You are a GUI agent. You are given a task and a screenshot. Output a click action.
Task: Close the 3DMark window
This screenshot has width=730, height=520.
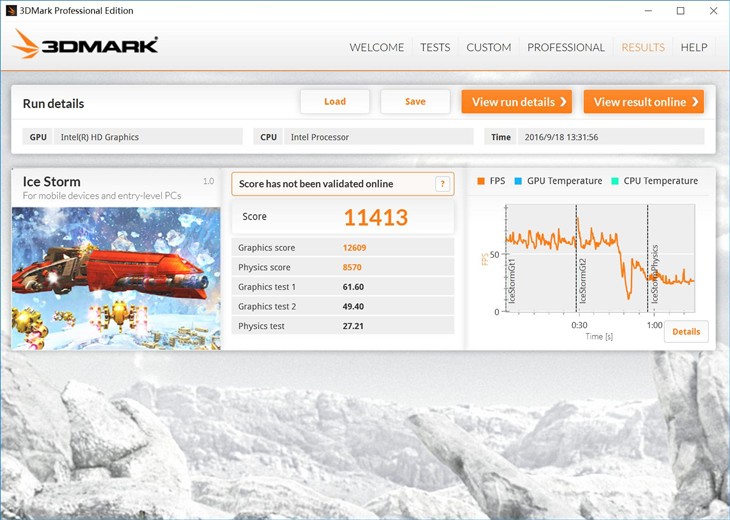click(713, 11)
